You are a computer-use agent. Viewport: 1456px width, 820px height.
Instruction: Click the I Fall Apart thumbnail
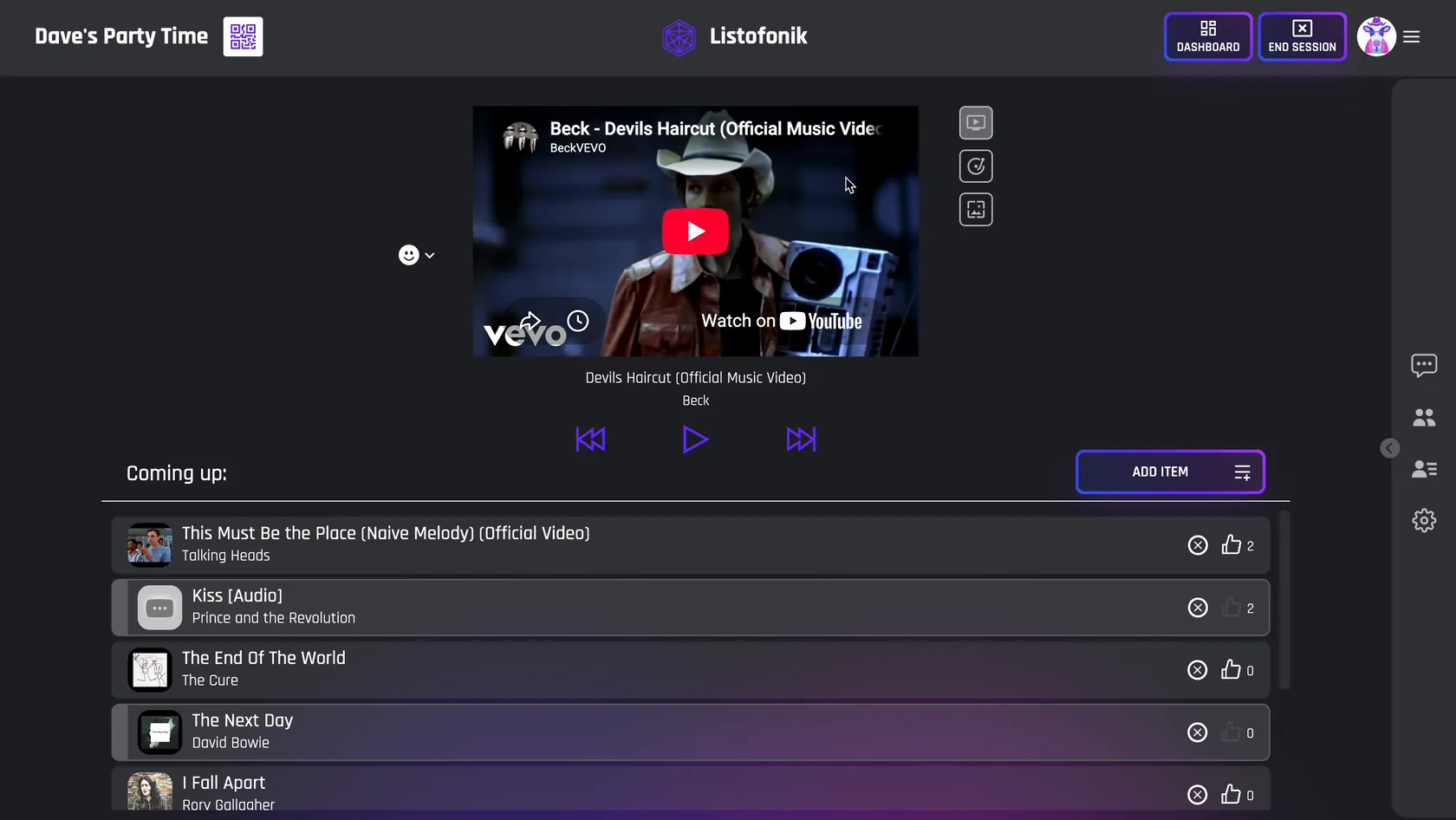[150, 791]
